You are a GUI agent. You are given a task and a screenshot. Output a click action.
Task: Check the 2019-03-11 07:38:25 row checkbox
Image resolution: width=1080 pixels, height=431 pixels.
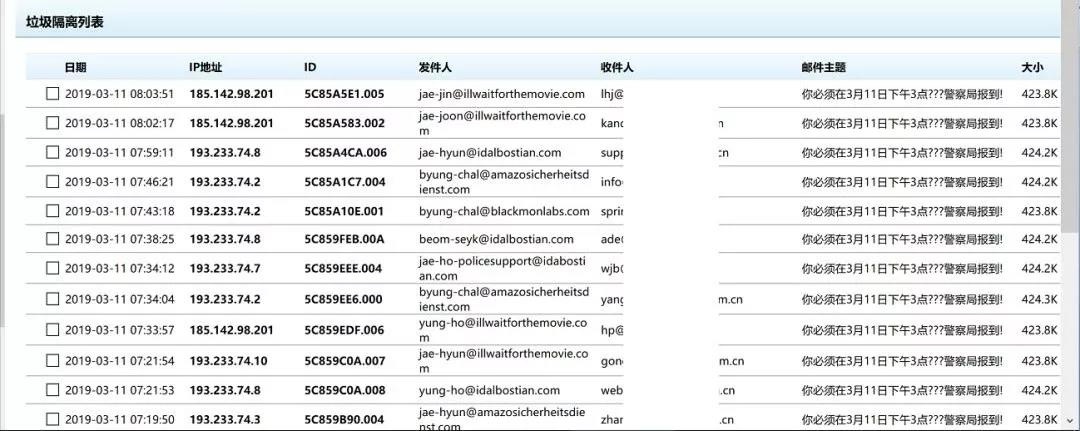[53, 239]
